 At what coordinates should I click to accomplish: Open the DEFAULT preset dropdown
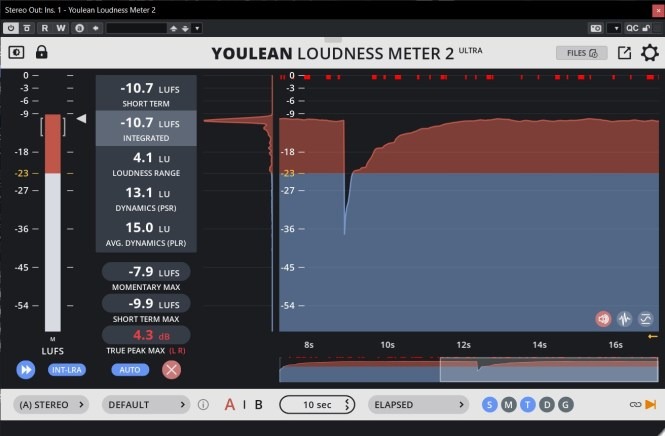point(146,405)
